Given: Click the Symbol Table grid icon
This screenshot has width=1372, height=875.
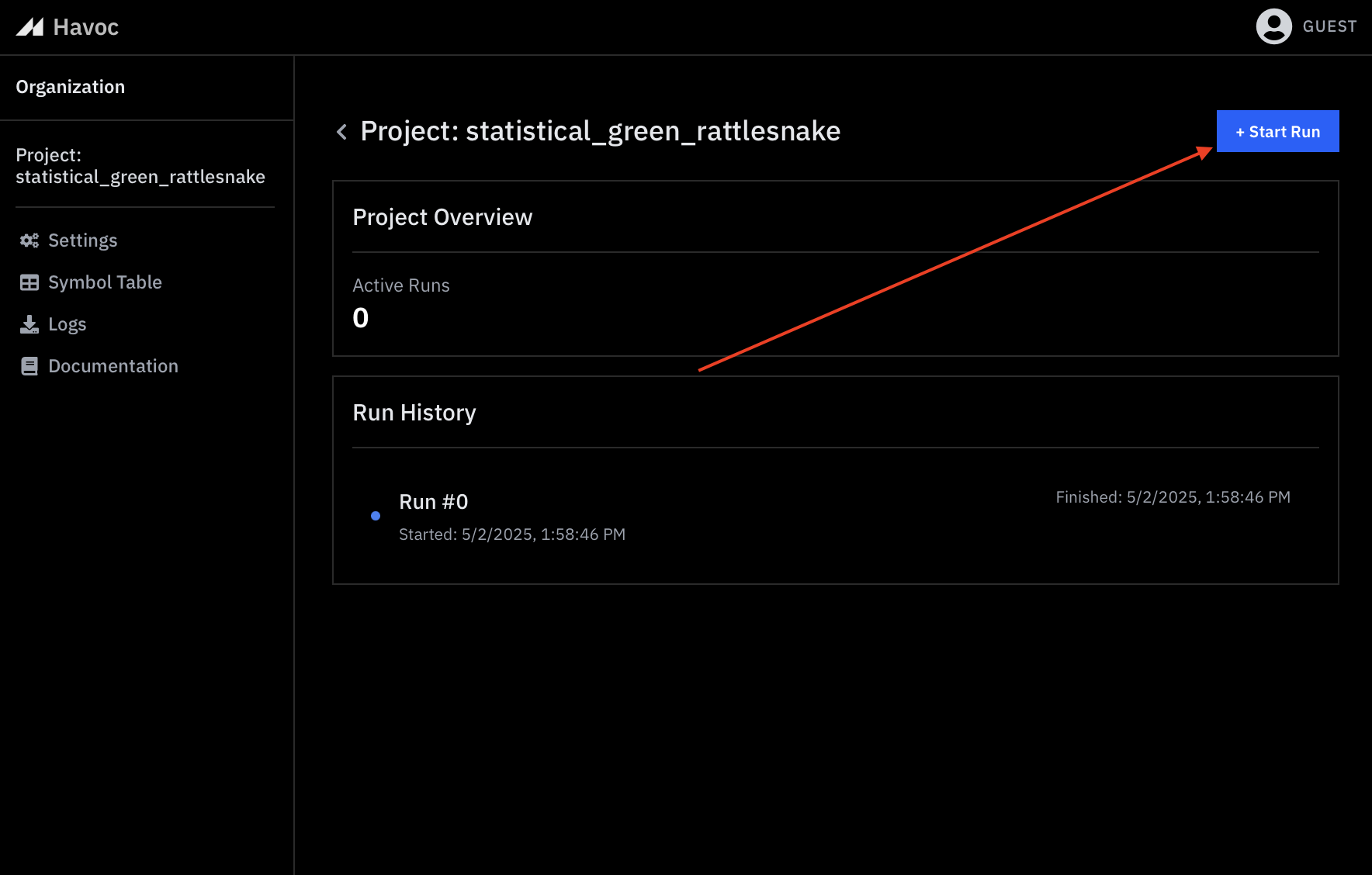Looking at the screenshot, I should click(29, 282).
